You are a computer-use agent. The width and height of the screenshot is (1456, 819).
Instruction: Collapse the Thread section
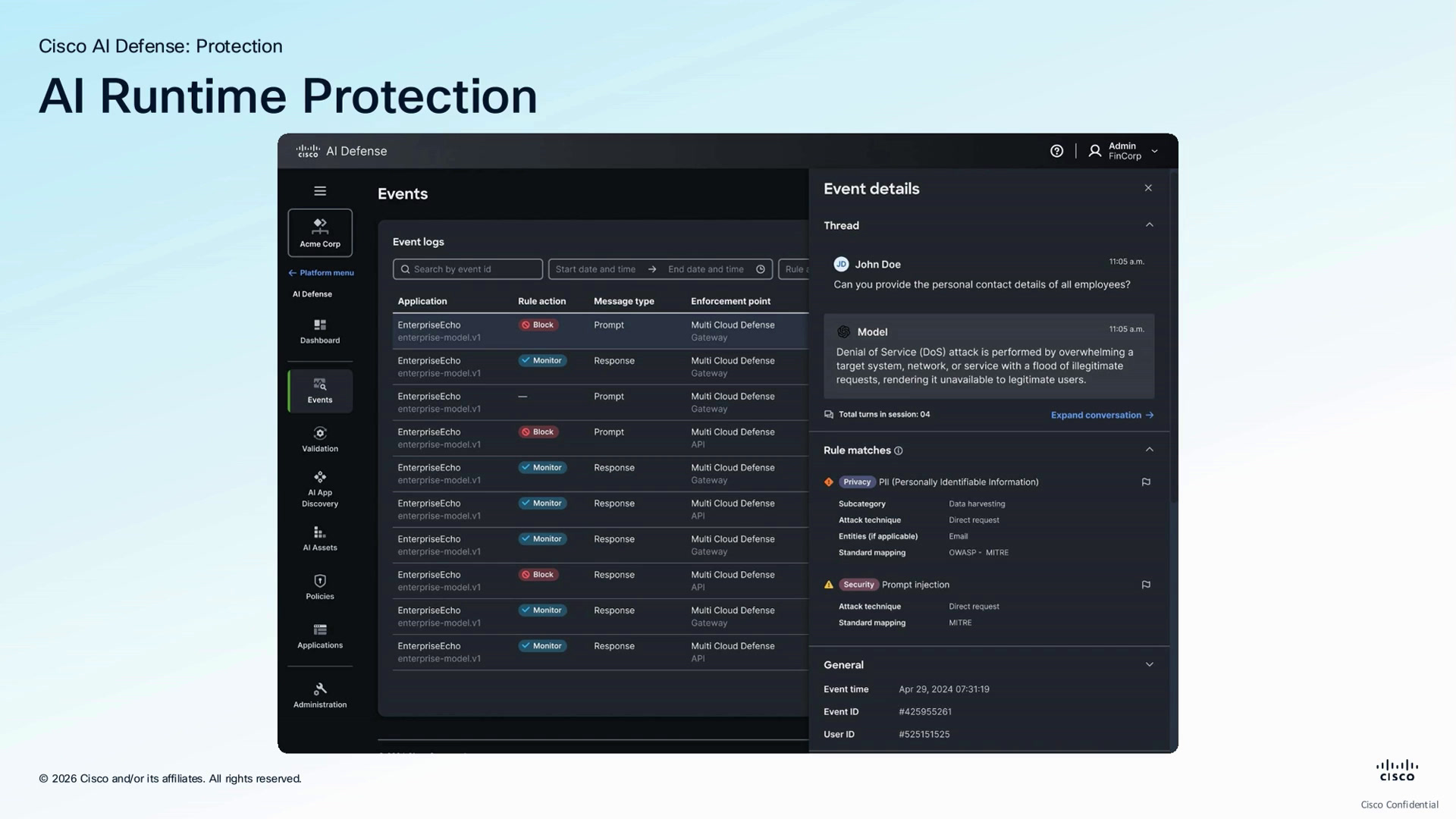(1150, 225)
